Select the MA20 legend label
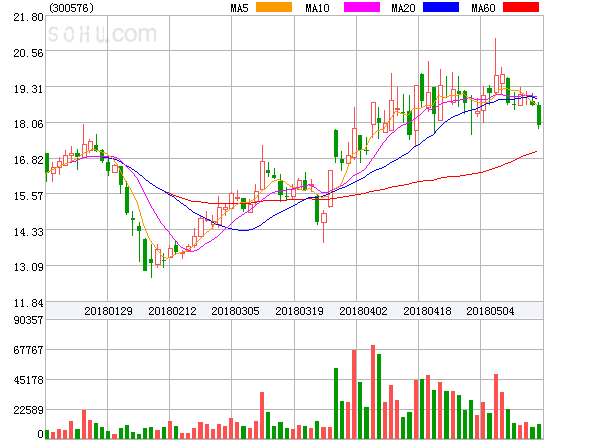This screenshot has height=440, width=600. [x=403, y=8]
